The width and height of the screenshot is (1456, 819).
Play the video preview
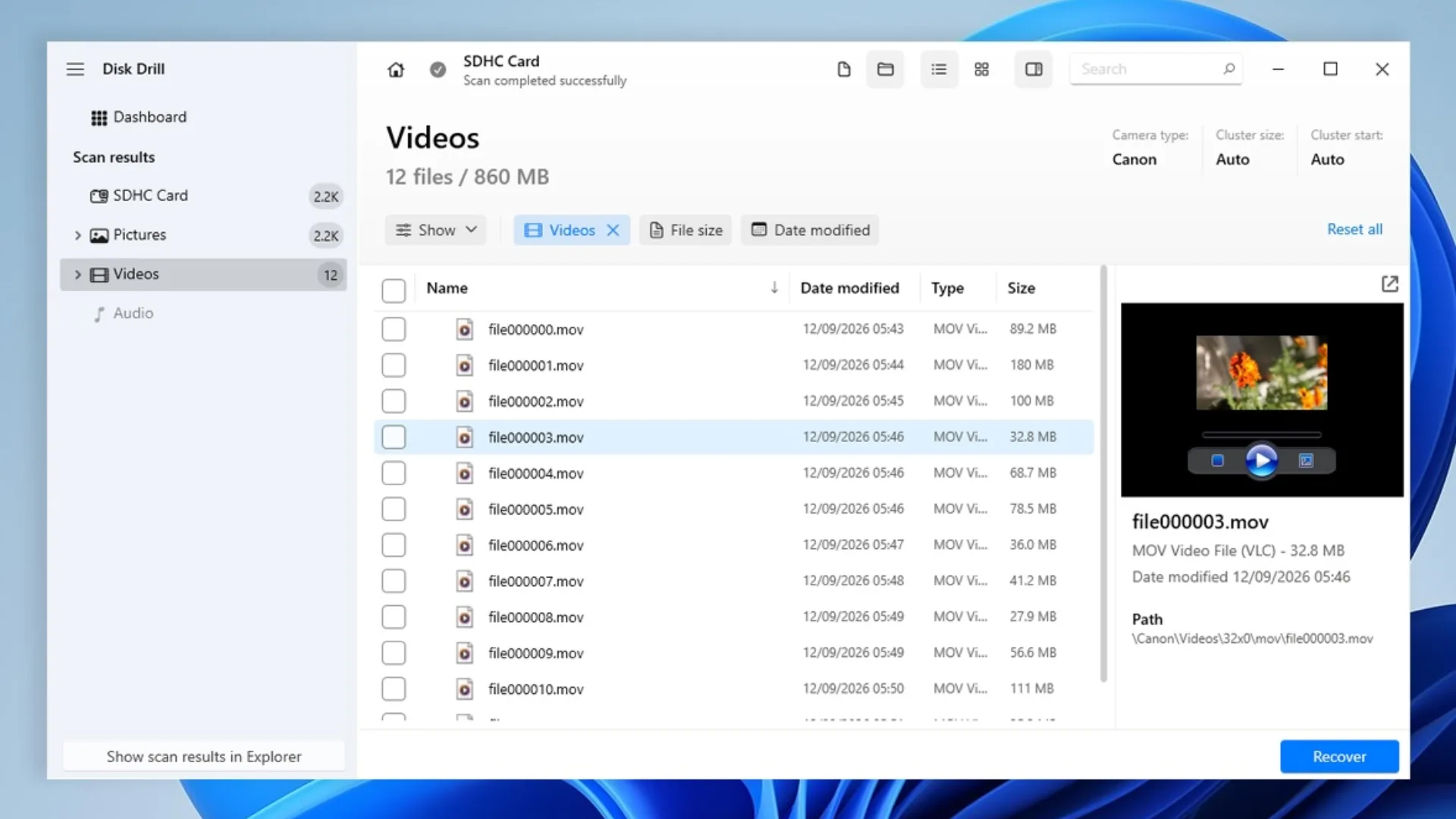(x=1261, y=460)
